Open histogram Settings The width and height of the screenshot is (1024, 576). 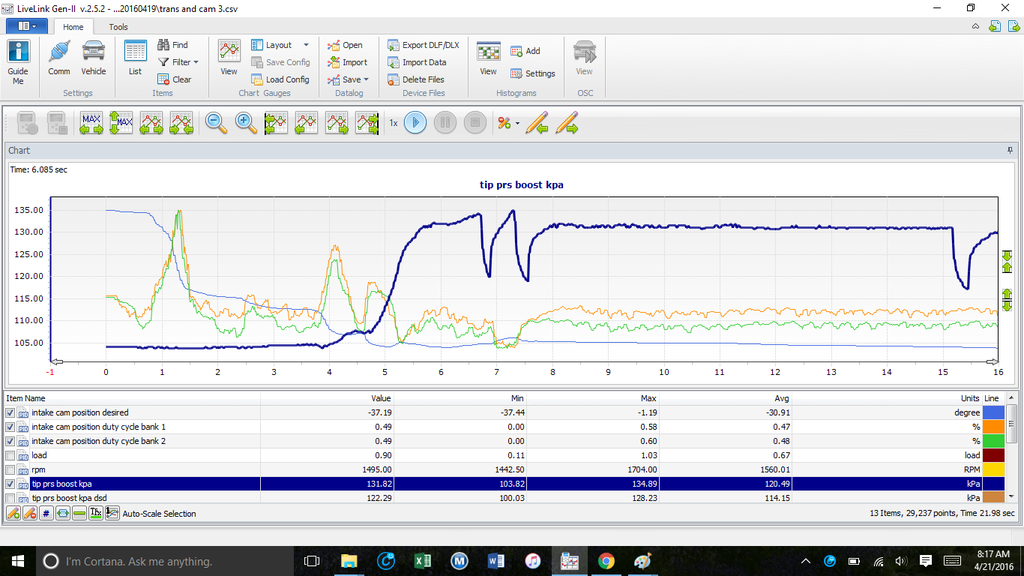tap(533, 74)
